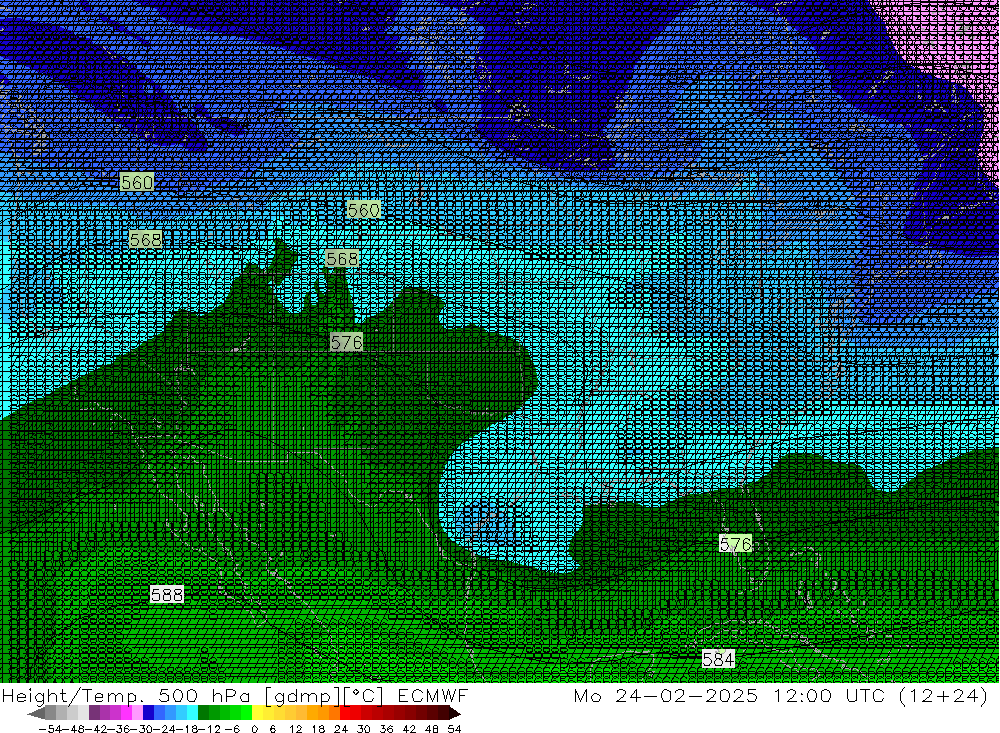Select the 576 label below the 568 labels
The image size is (1000, 733).
(x=346, y=342)
